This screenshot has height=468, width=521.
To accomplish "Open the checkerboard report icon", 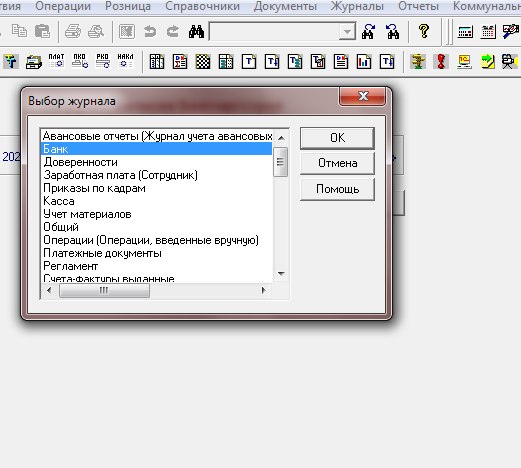I will click(x=203, y=62).
